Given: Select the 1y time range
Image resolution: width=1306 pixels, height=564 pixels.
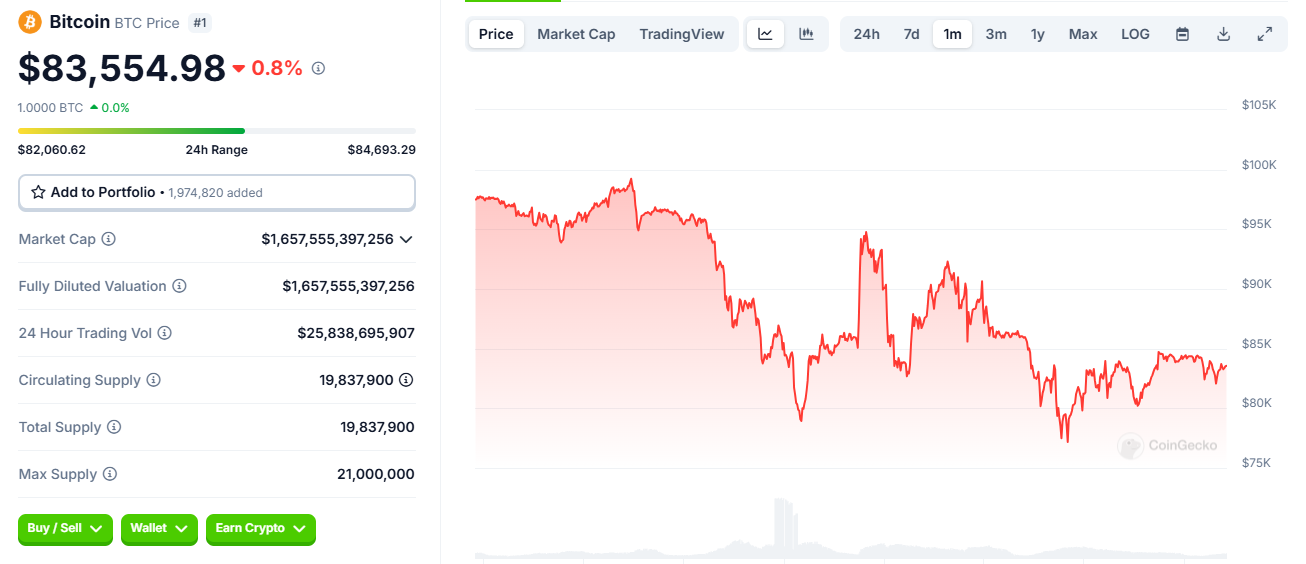Looking at the screenshot, I should (1038, 34).
